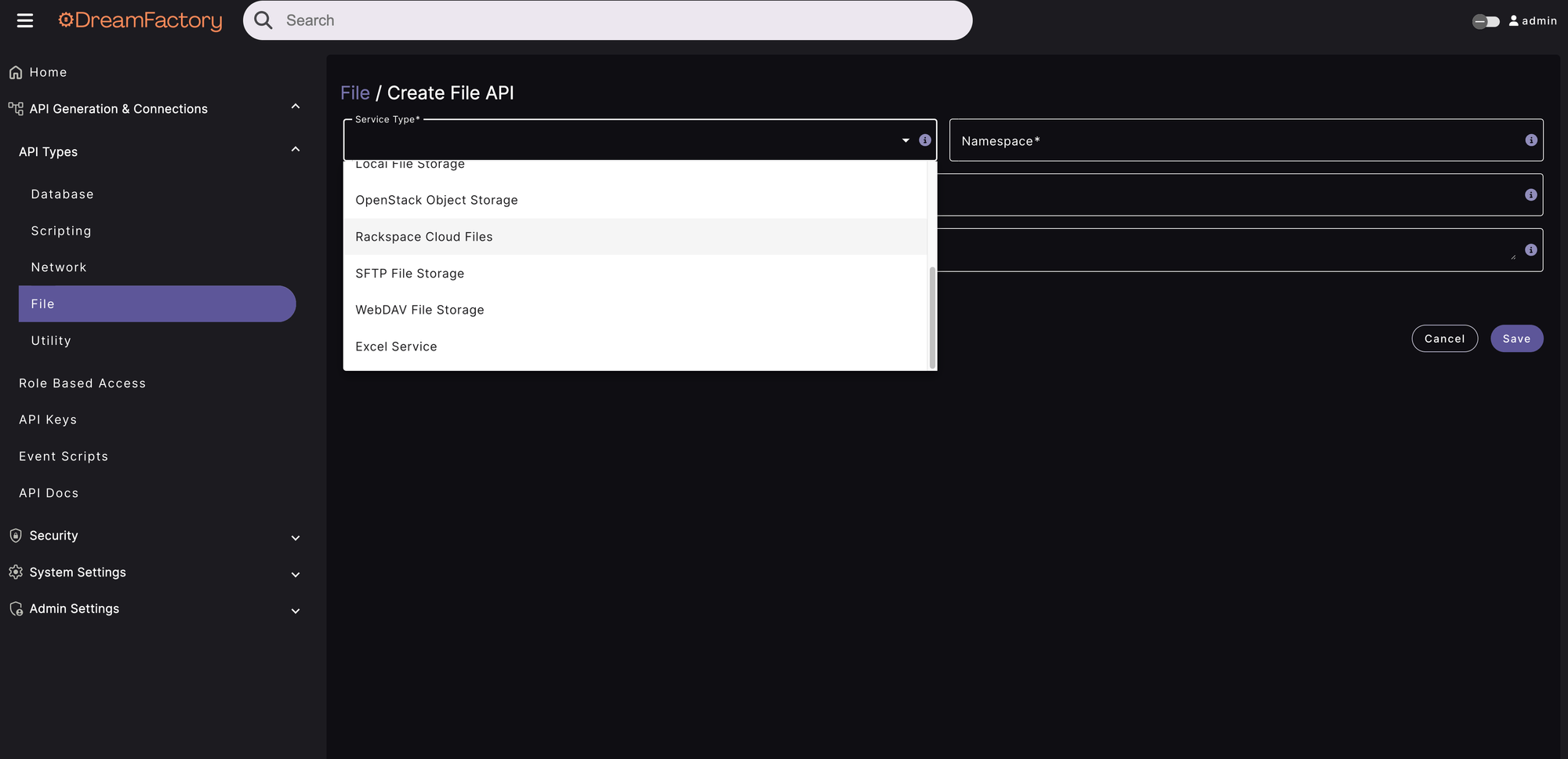Click the Security label
Viewport: 1568px width, 759px height.
click(x=53, y=536)
